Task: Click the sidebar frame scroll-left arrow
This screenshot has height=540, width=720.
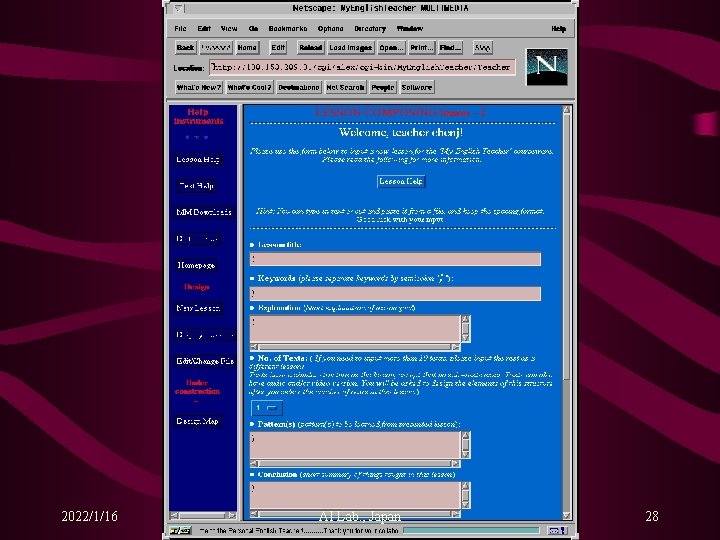Action: 174,515
